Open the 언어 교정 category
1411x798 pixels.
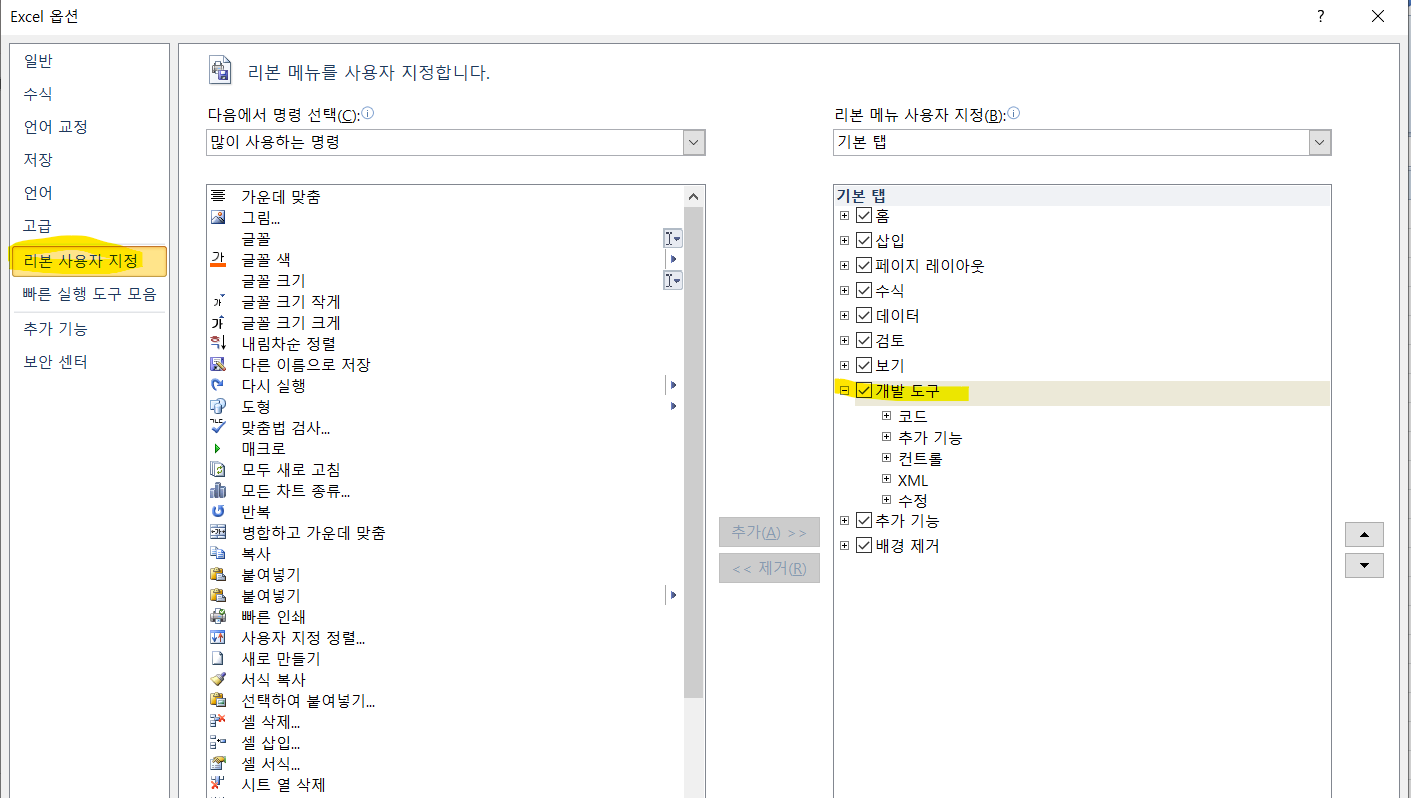coord(89,127)
